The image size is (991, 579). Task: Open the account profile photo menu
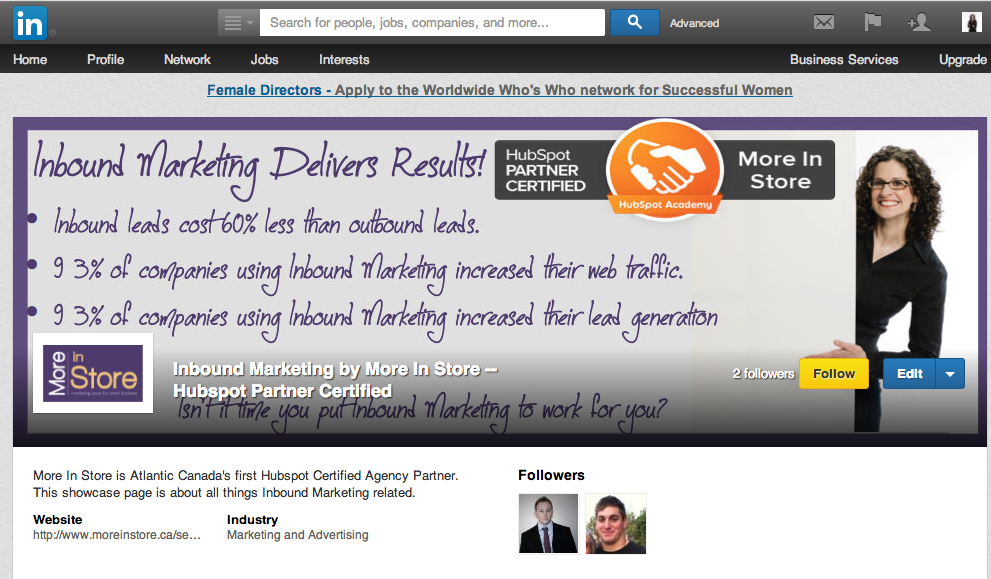(x=971, y=22)
